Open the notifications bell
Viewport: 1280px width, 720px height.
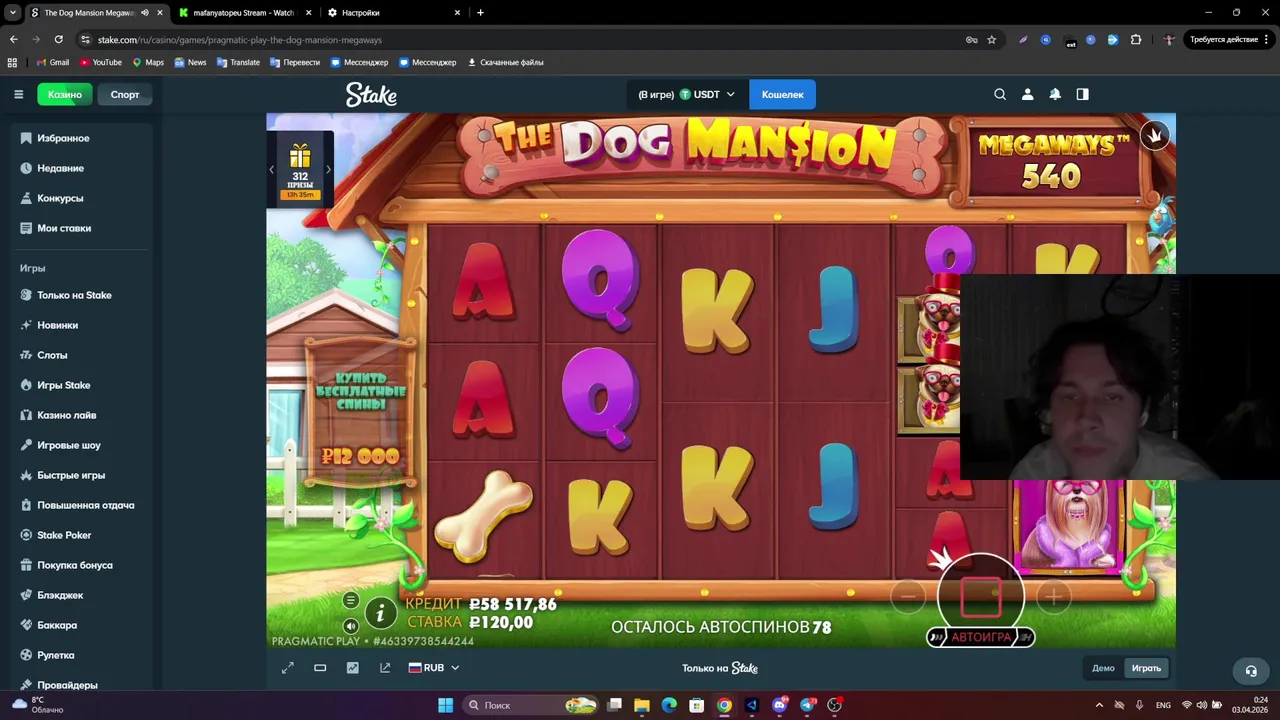pyautogui.click(x=1055, y=94)
